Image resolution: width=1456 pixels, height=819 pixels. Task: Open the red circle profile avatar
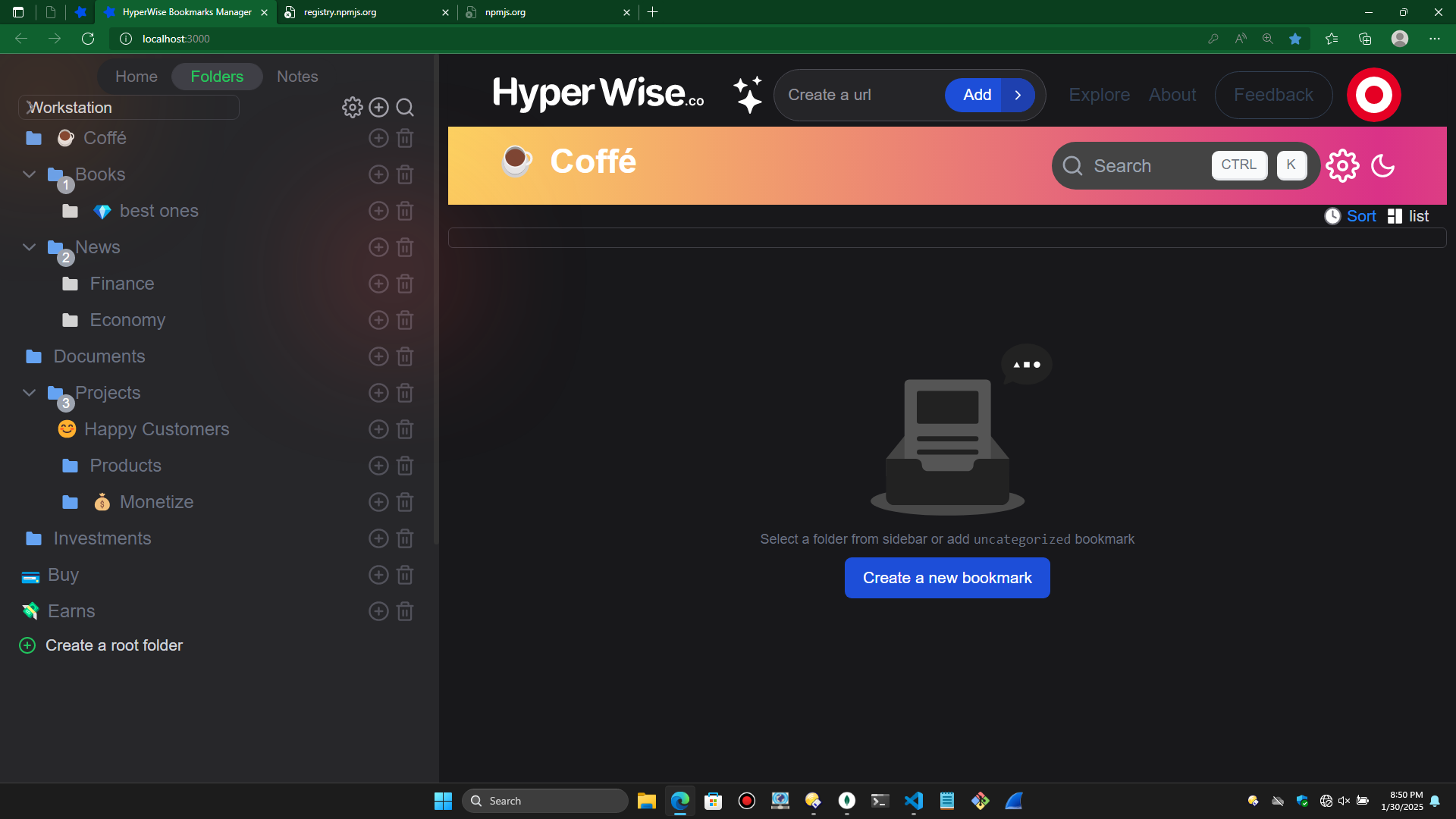click(1373, 95)
